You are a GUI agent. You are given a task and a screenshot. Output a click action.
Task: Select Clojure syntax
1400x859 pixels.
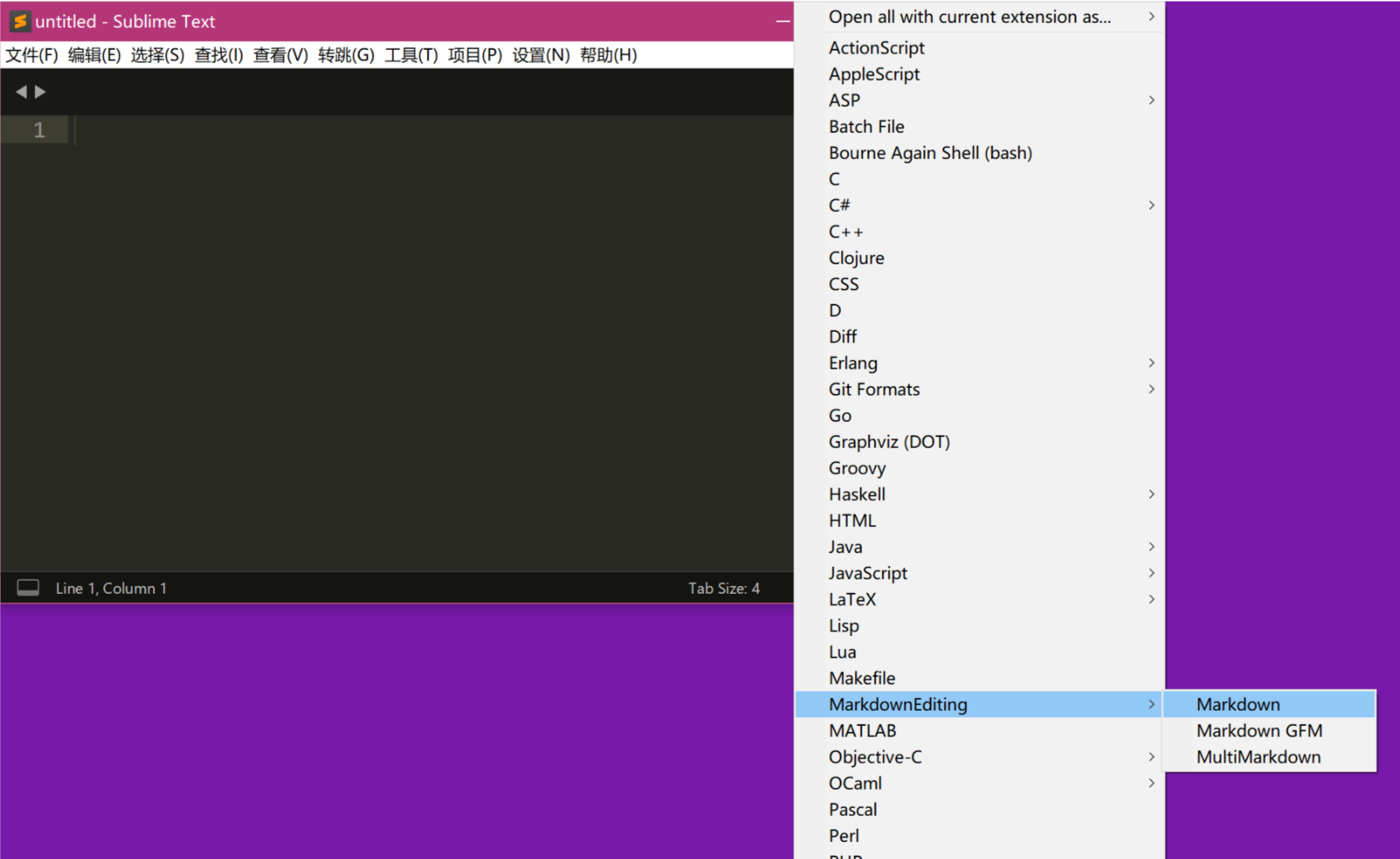coord(980,257)
